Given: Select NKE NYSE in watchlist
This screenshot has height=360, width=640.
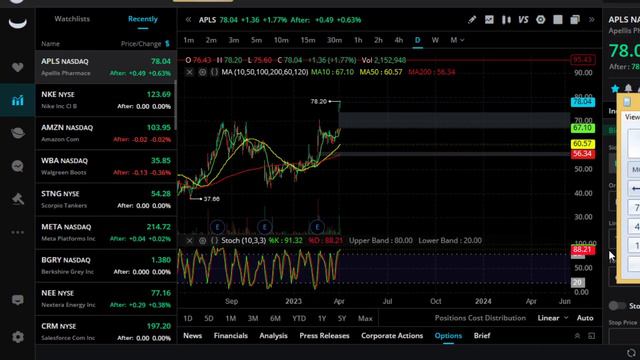Looking at the screenshot, I should click(106, 100).
